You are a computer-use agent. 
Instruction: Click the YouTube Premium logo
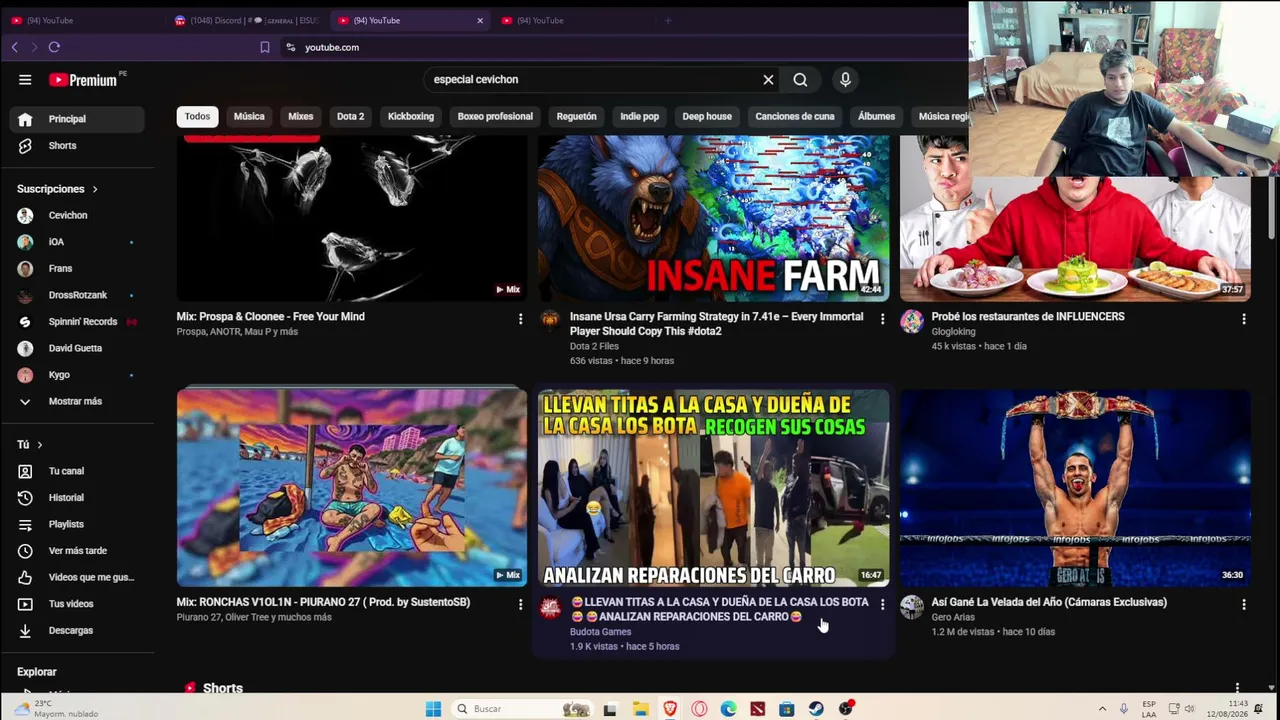82,80
